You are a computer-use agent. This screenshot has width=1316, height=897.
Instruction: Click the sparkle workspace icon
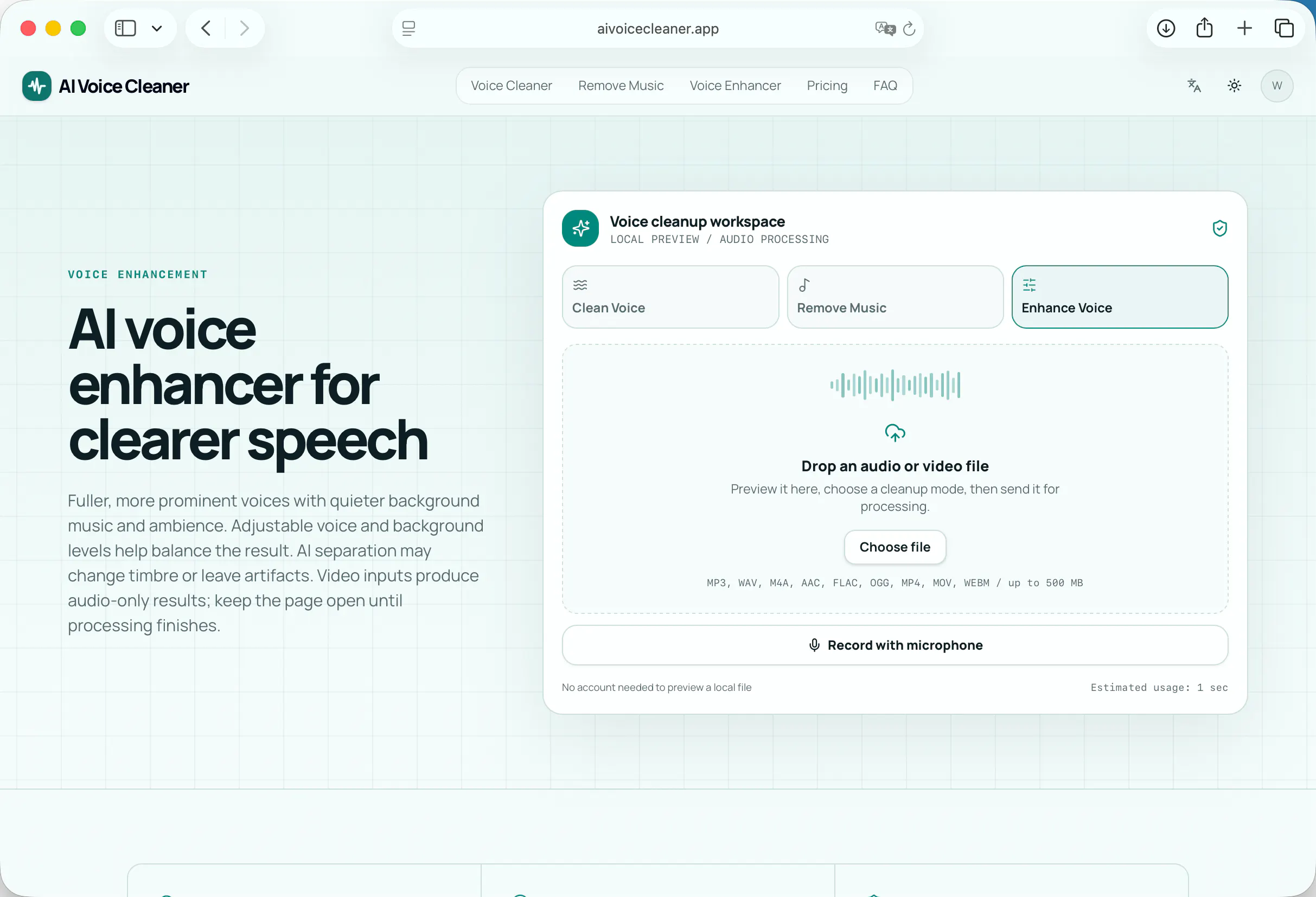(x=580, y=228)
